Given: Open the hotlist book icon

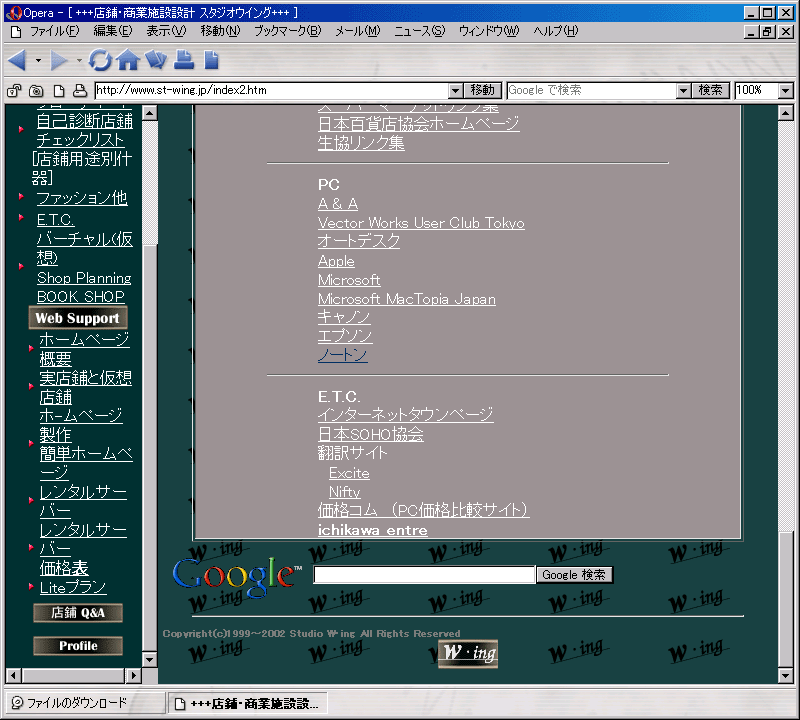Looking at the screenshot, I should click(x=156, y=60).
